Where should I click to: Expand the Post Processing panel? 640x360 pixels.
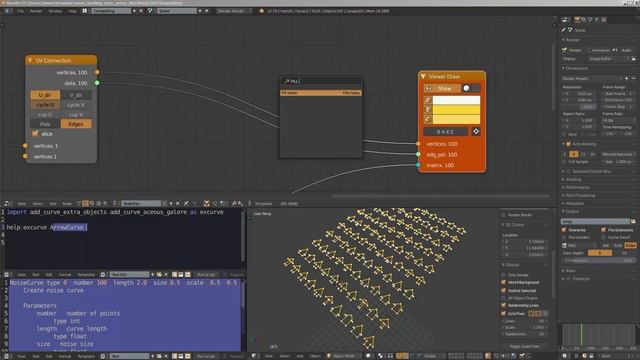click(x=564, y=196)
